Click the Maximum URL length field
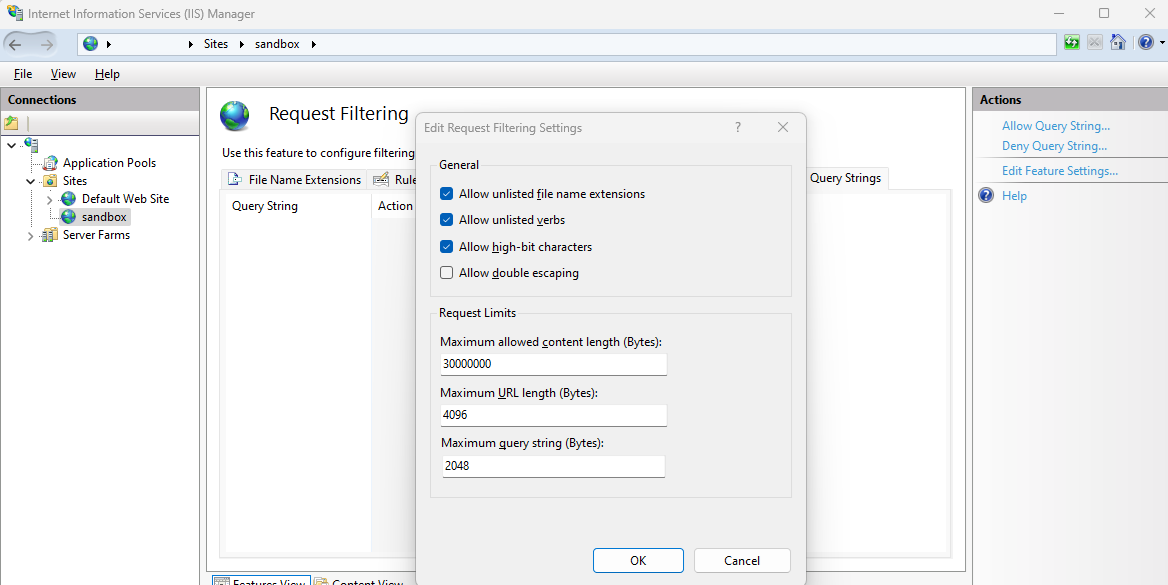Screen dimensions: 1168x585 [x=553, y=415]
